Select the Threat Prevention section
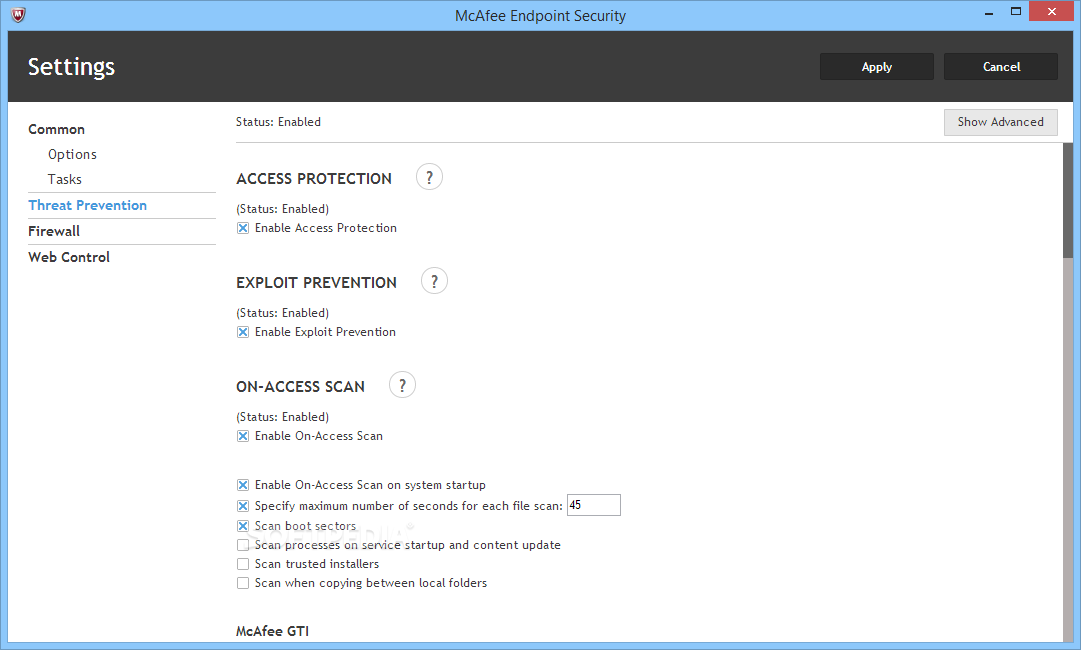Screen dimensions: 1081x650 [x=88, y=205]
